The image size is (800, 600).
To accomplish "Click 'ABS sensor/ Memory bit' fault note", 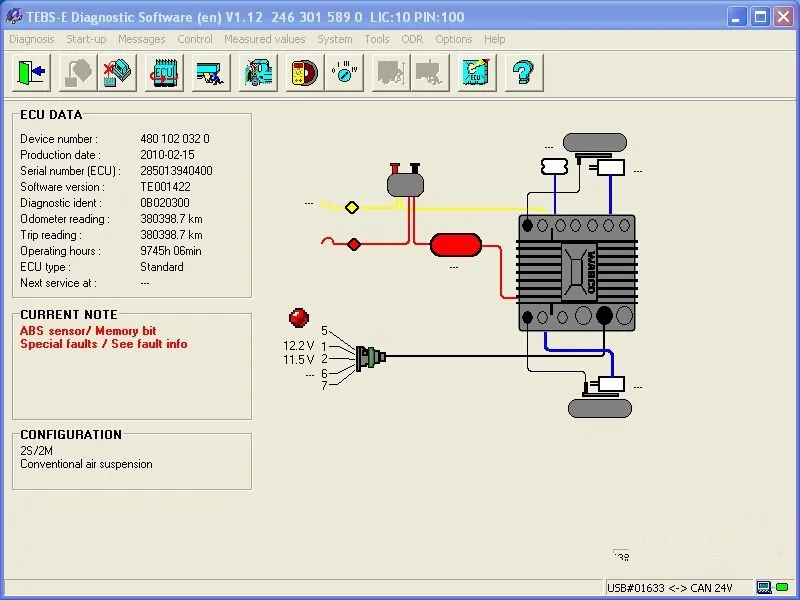I will click(88, 331).
